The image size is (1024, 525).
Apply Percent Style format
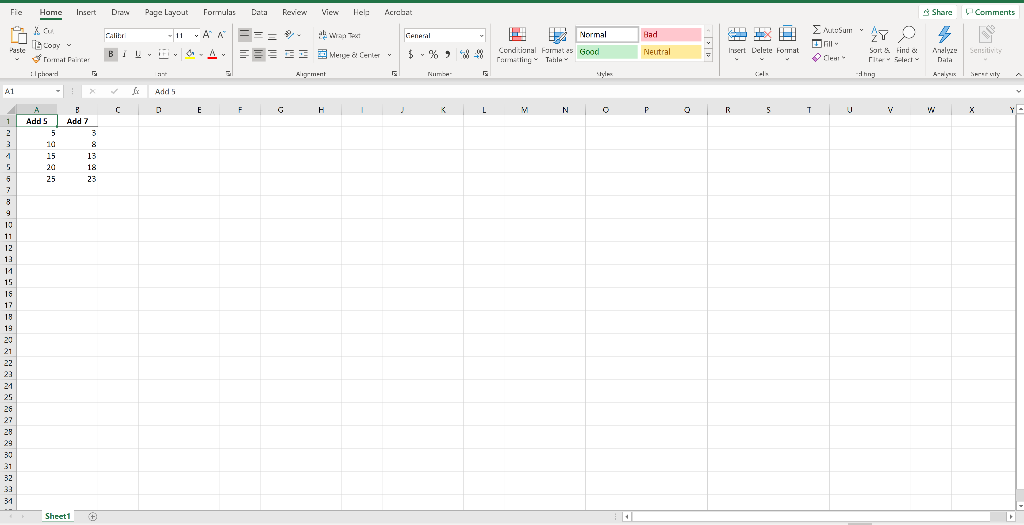[434, 54]
